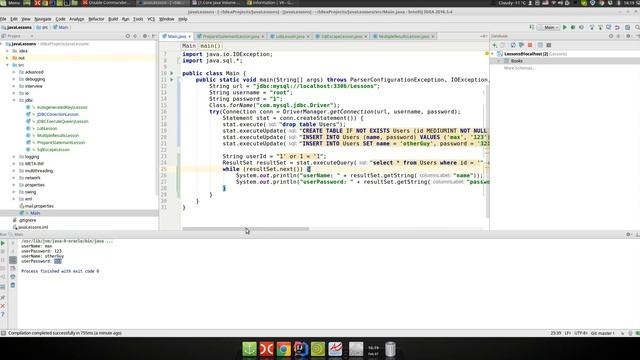This screenshot has width=640, height=360.
Task: Add a new data source in Database panel
Action: tap(495, 45)
